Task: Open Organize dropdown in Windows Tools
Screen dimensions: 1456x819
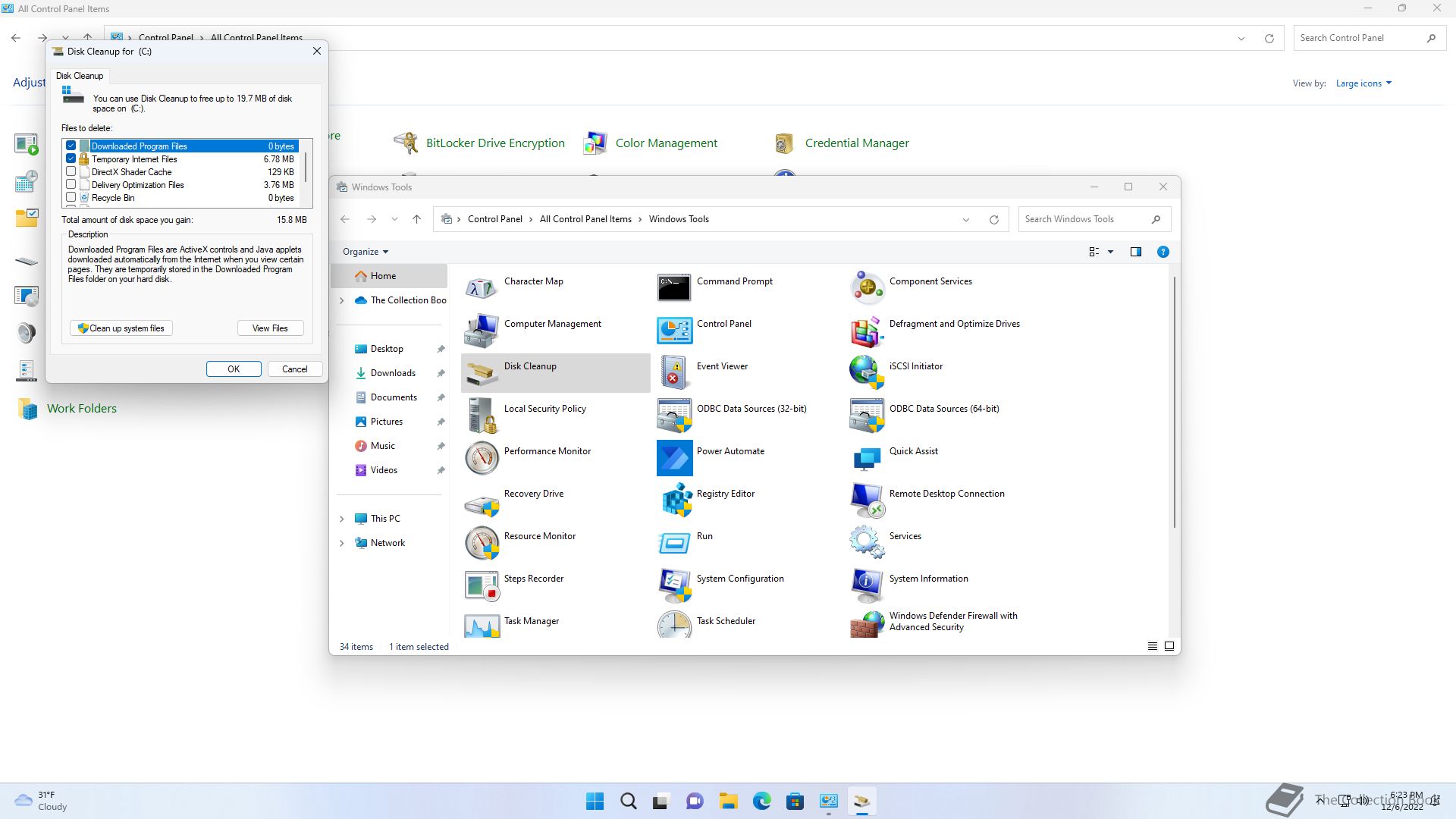Action: click(x=366, y=252)
